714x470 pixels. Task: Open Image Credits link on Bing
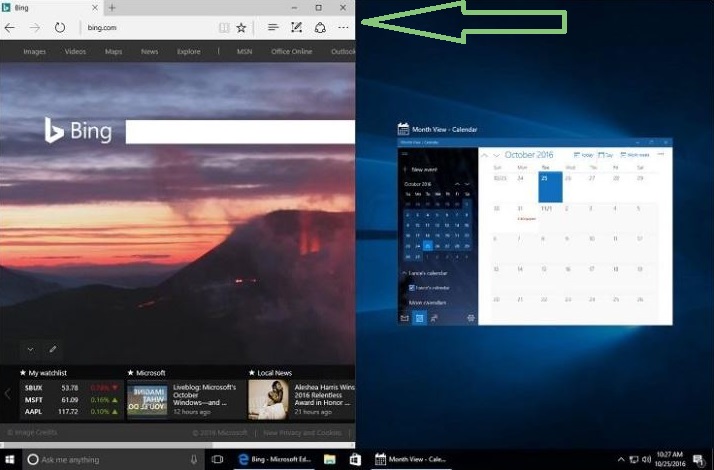tap(31, 432)
